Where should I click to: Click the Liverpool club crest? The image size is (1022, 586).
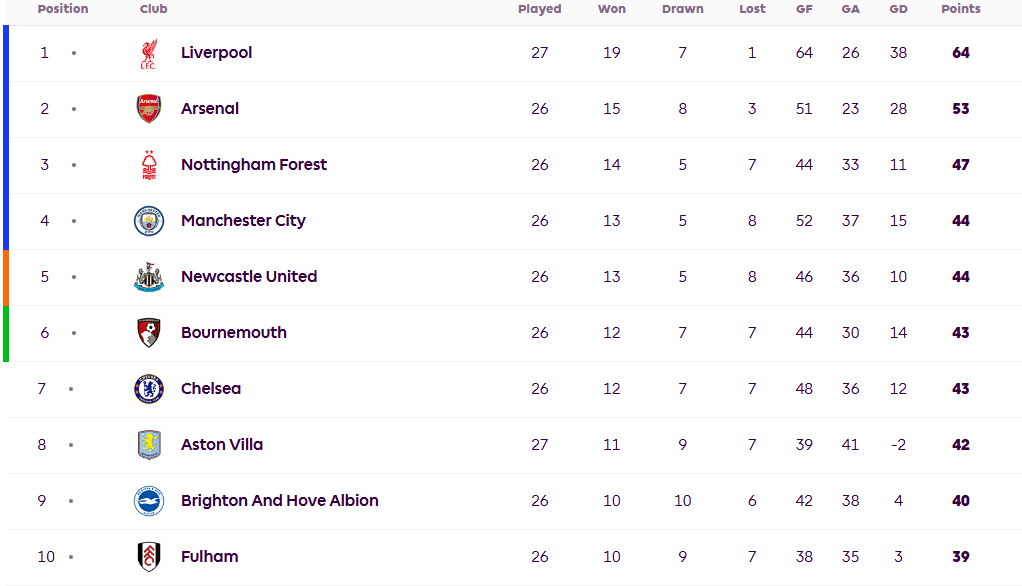click(x=148, y=53)
